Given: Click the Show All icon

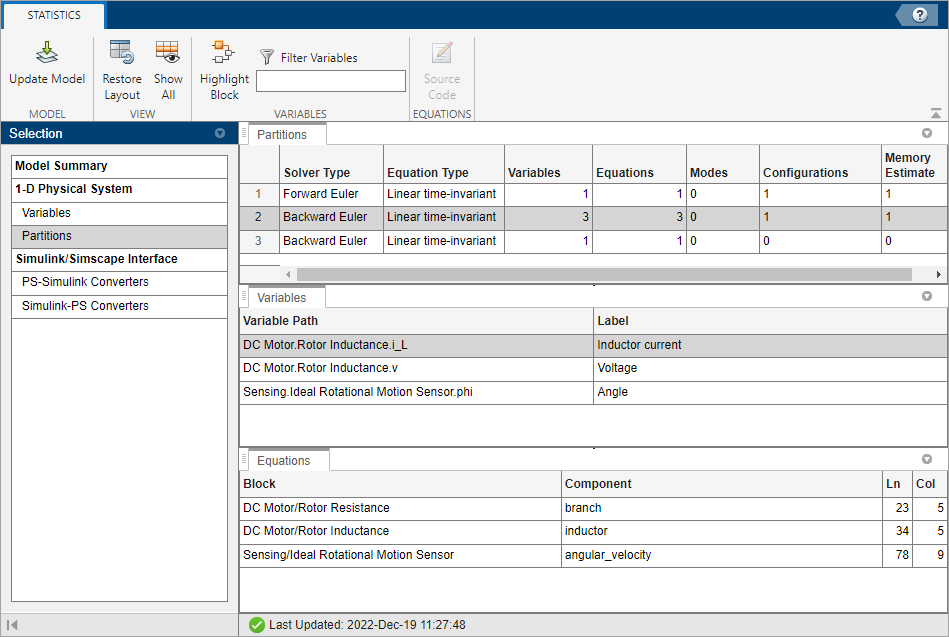Looking at the screenshot, I should click(167, 53).
